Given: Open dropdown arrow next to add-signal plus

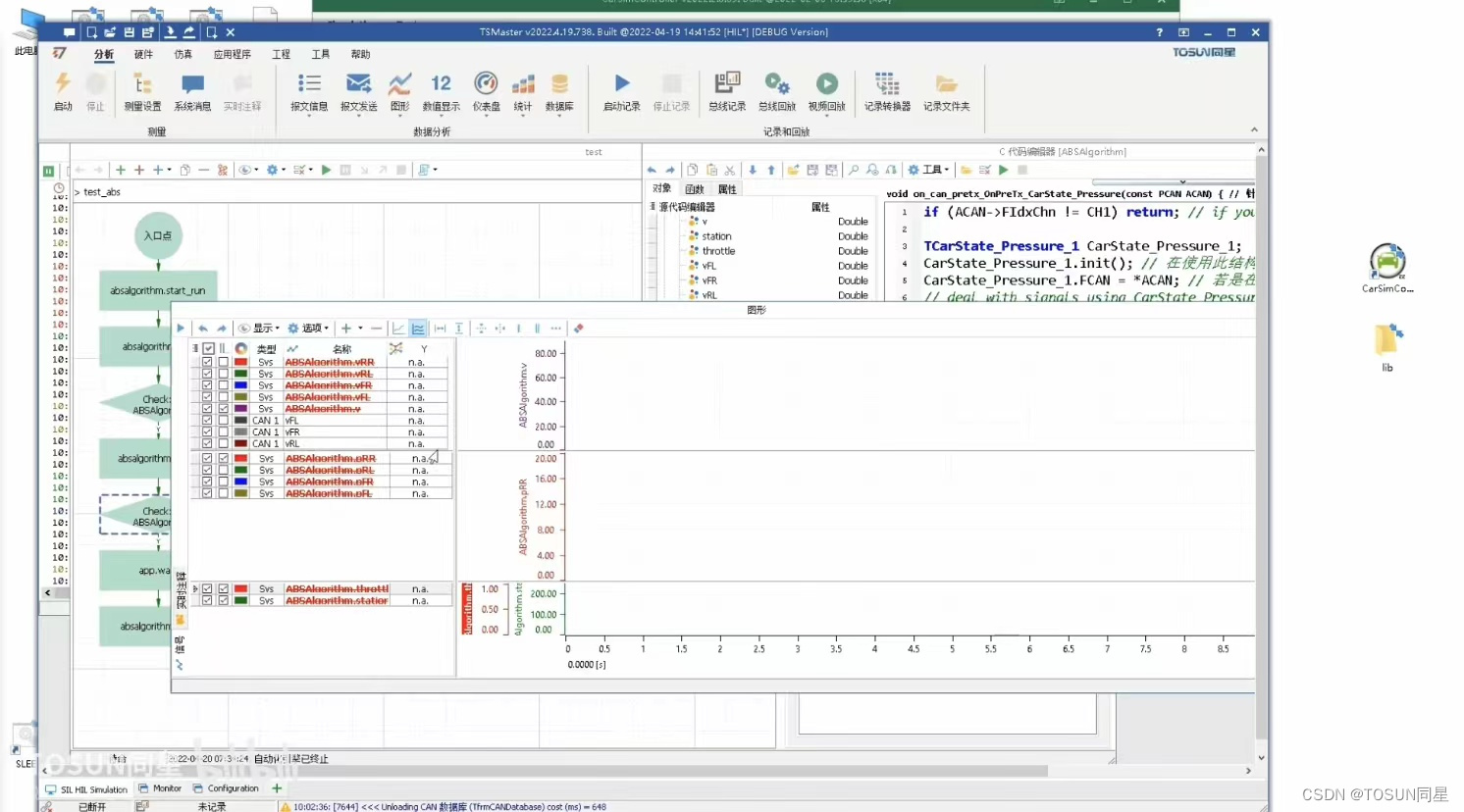Looking at the screenshot, I should (360, 329).
